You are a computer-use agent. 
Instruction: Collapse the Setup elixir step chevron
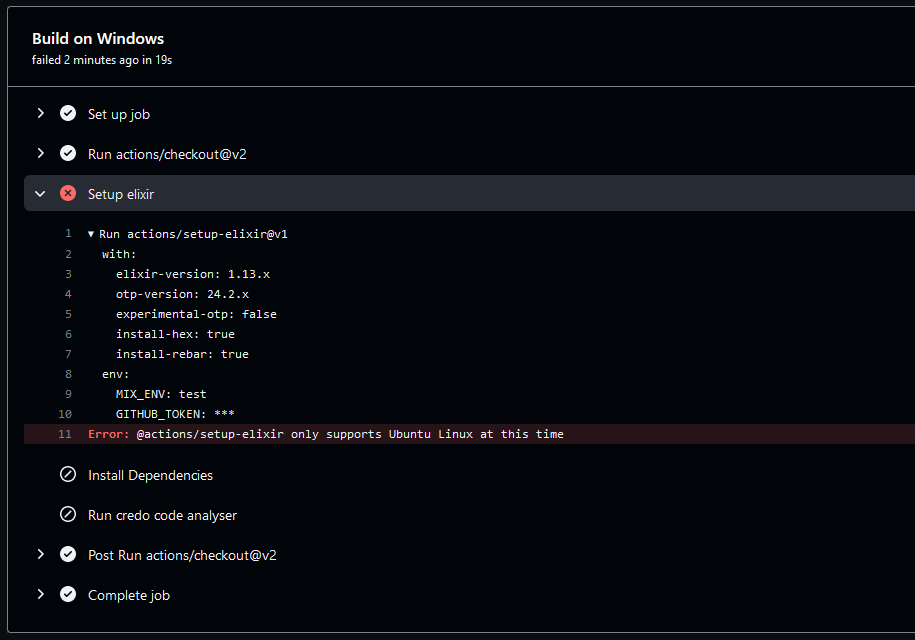40,194
